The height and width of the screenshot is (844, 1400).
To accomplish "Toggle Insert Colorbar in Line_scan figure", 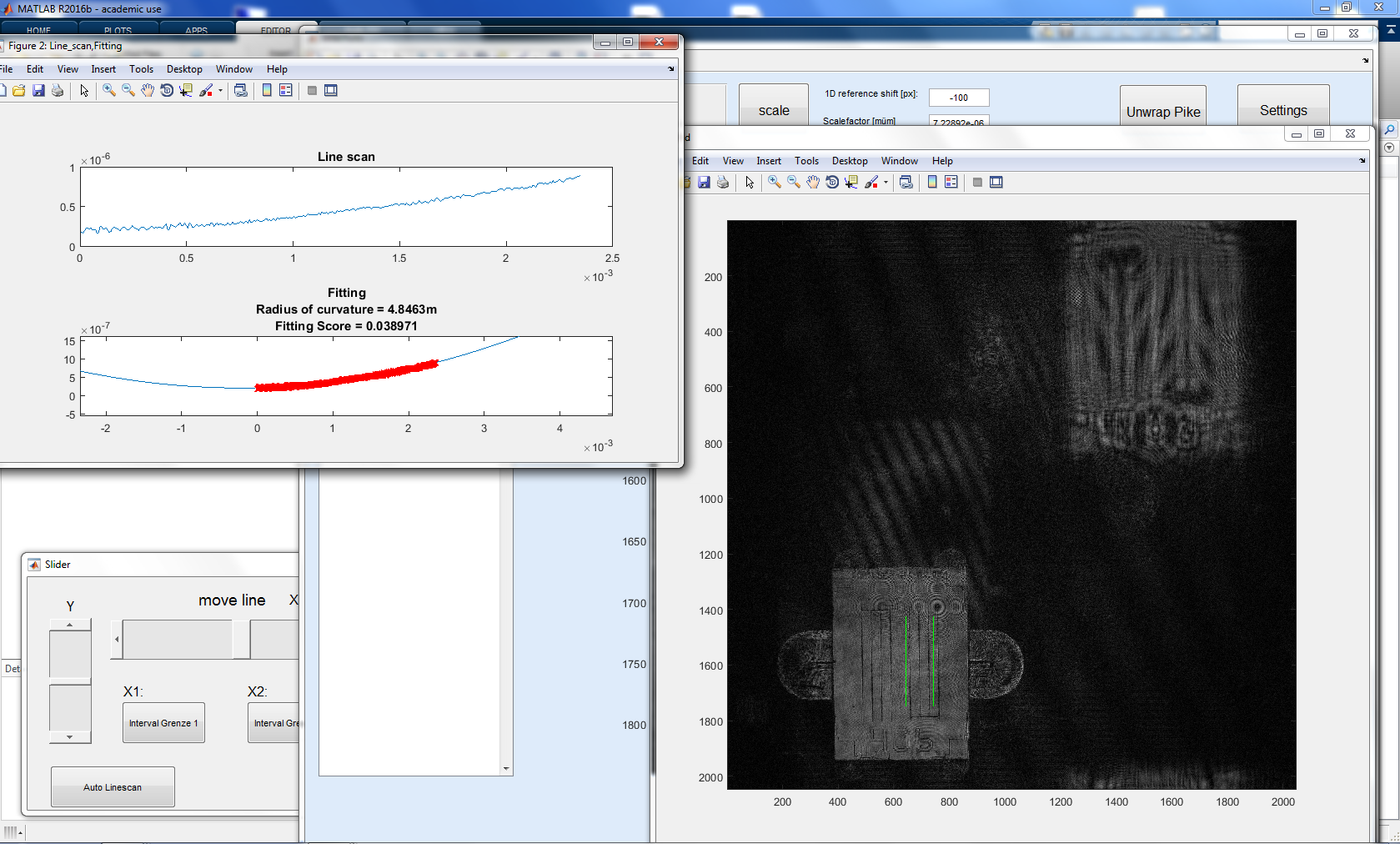I will [267, 91].
